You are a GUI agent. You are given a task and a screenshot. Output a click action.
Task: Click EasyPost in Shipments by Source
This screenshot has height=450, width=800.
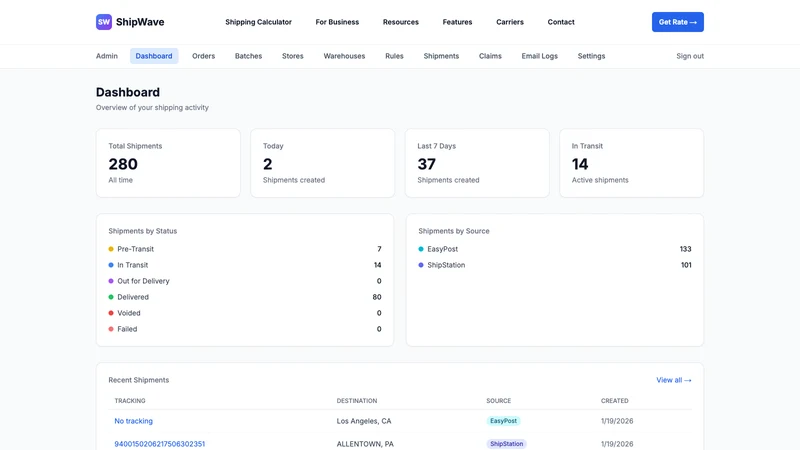pyautogui.click(x=442, y=249)
